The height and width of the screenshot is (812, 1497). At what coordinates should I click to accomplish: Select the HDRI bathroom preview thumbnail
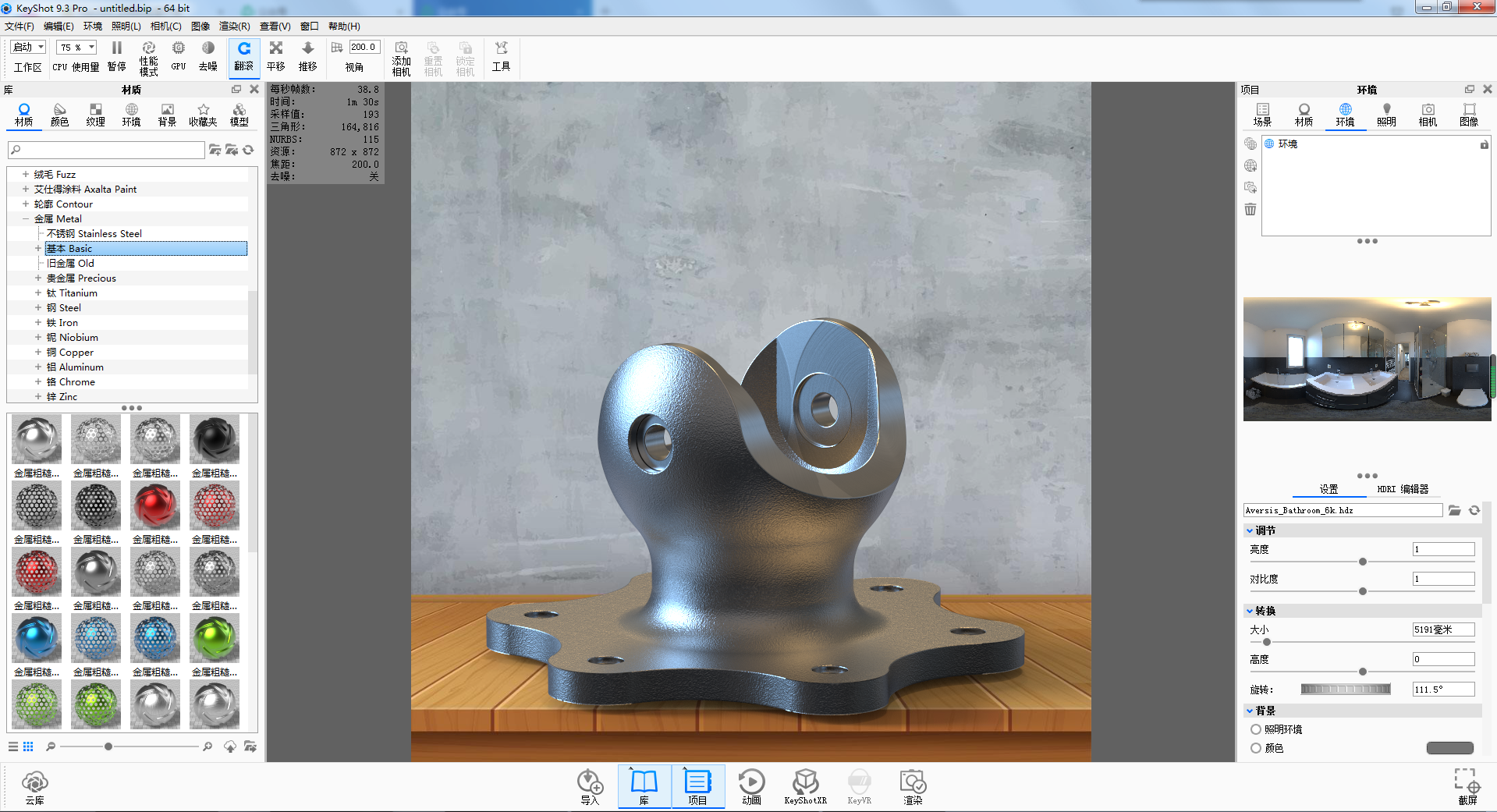point(1368,359)
